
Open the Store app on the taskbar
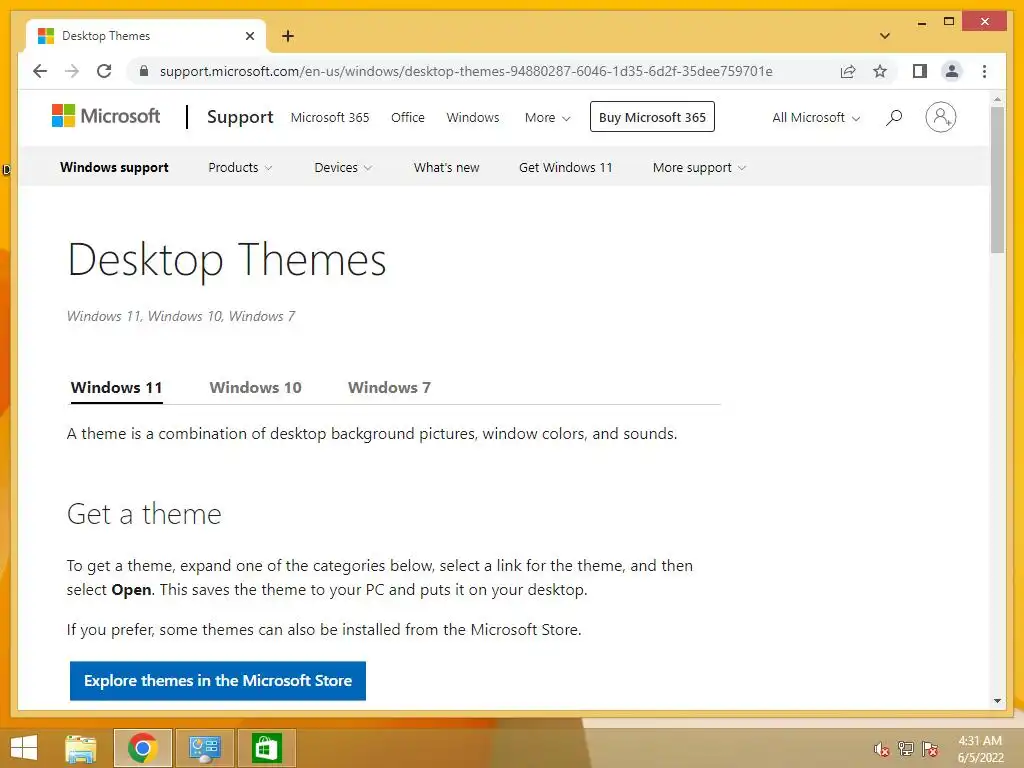(x=266, y=748)
